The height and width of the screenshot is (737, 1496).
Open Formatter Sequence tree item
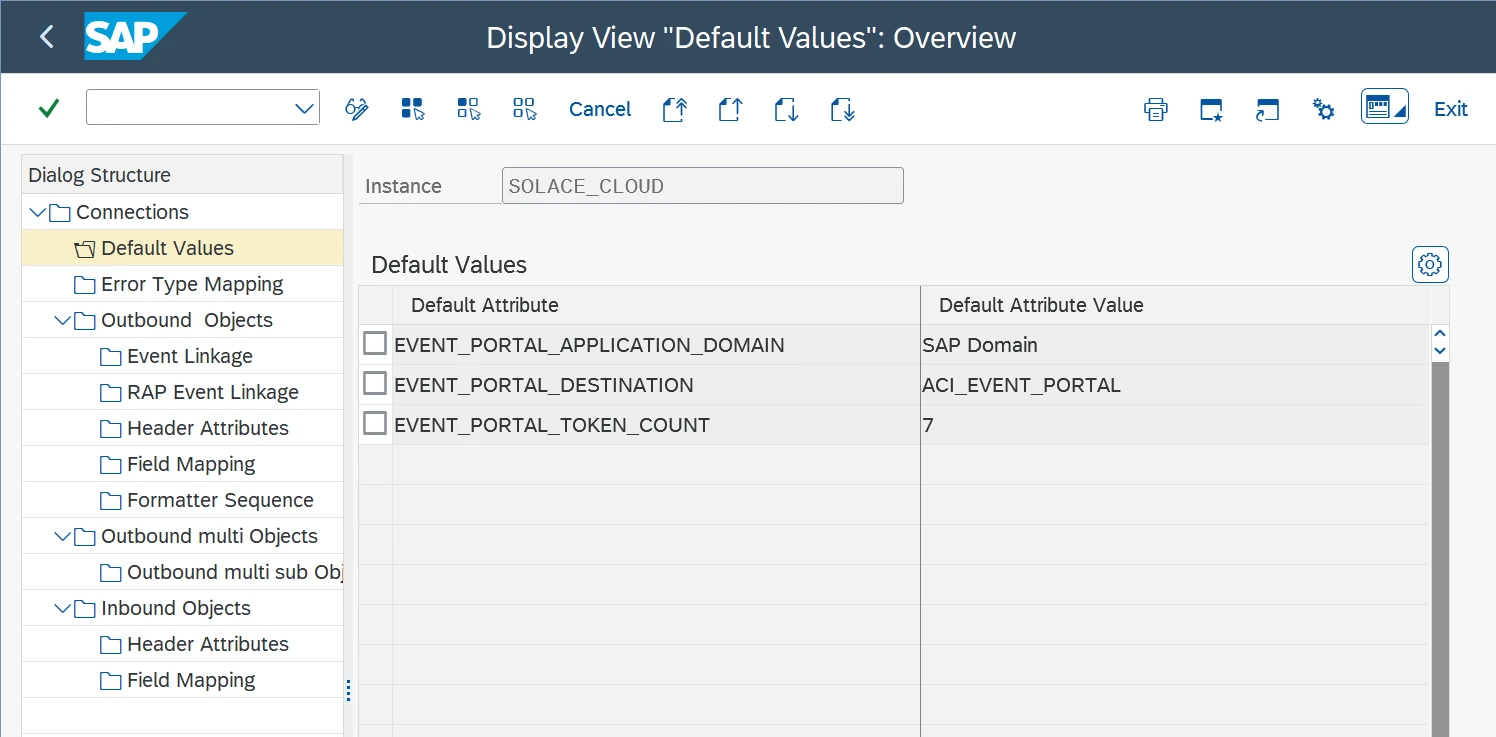pos(220,500)
